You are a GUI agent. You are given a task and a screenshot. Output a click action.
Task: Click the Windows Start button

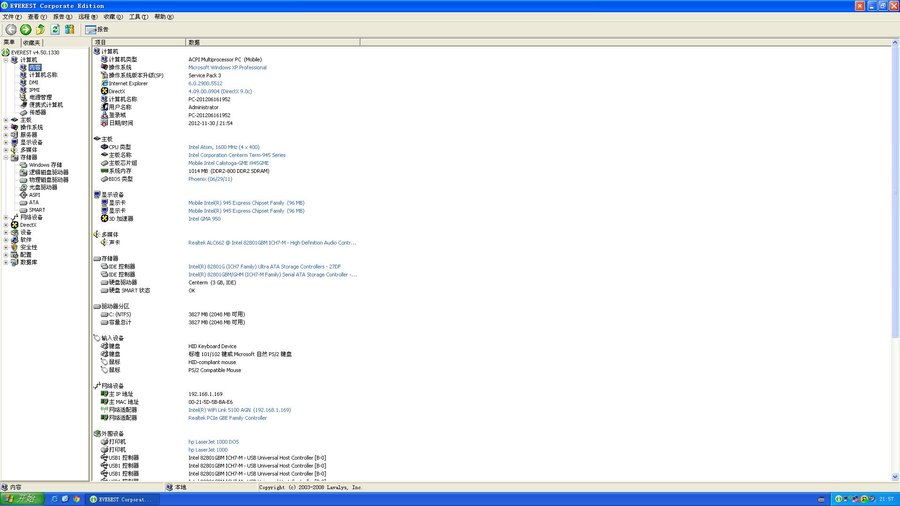tap(19, 498)
